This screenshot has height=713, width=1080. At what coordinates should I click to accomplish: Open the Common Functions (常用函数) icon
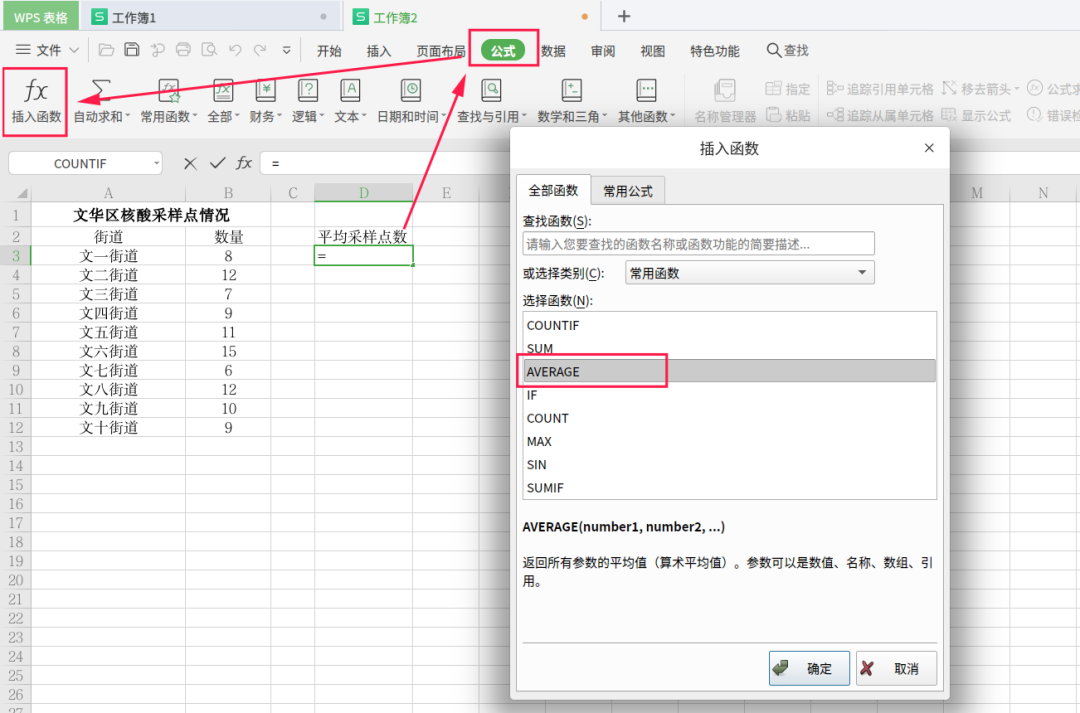coord(169,90)
